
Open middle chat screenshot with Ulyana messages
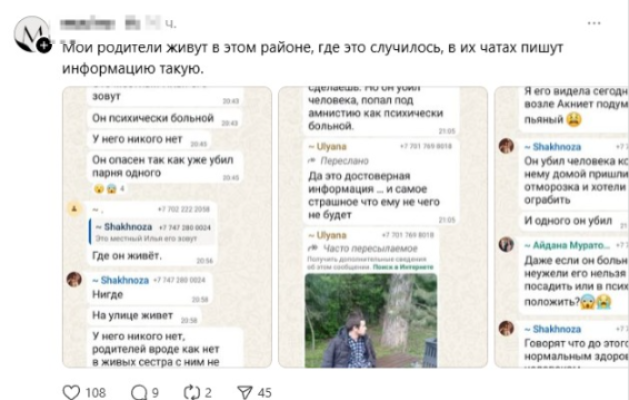[x=383, y=227]
